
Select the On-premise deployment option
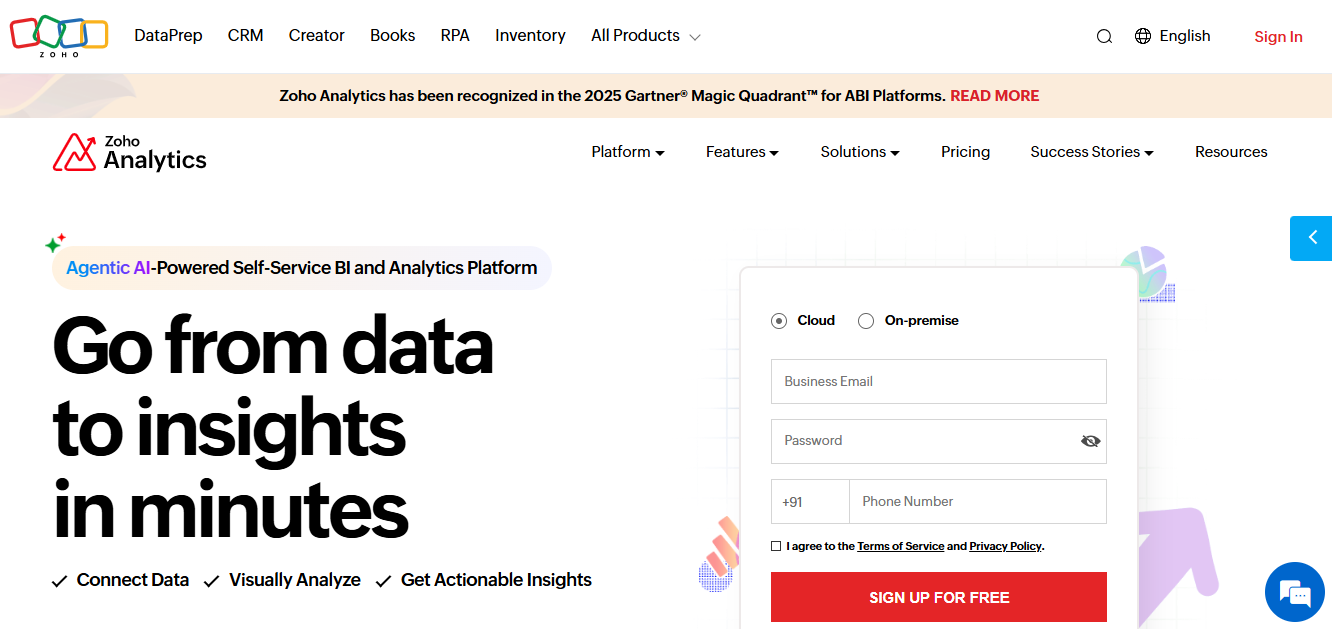point(866,320)
